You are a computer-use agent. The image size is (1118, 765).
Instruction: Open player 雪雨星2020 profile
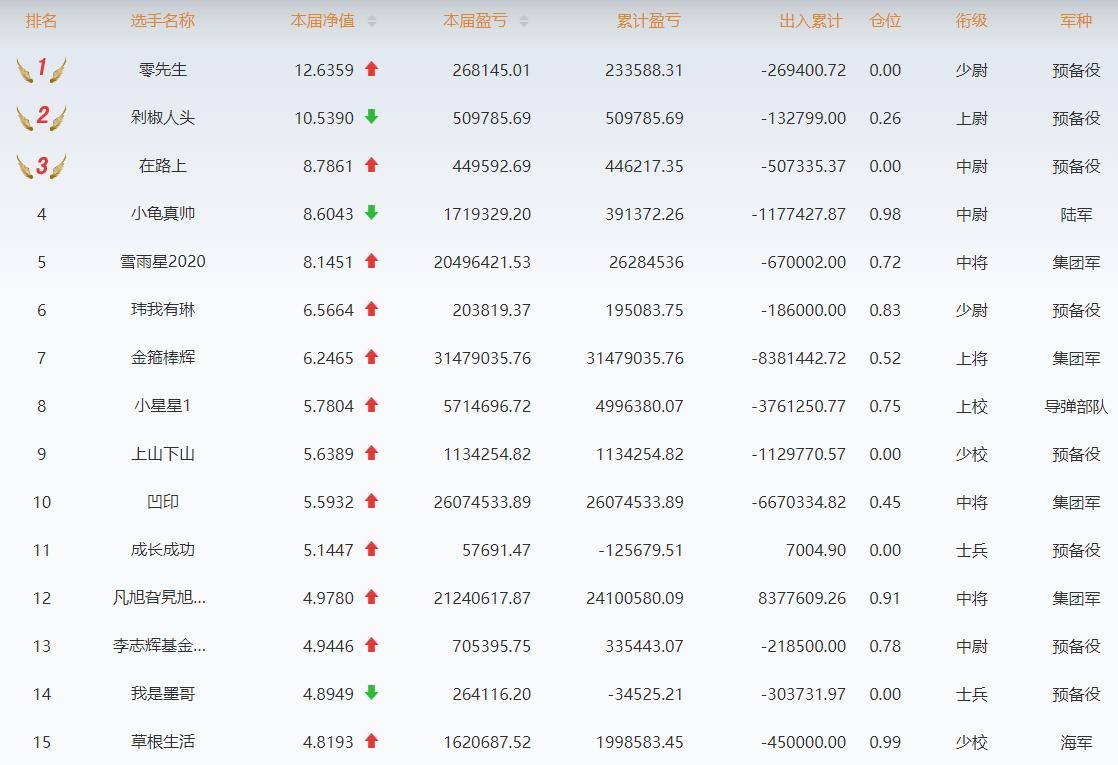(162, 262)
